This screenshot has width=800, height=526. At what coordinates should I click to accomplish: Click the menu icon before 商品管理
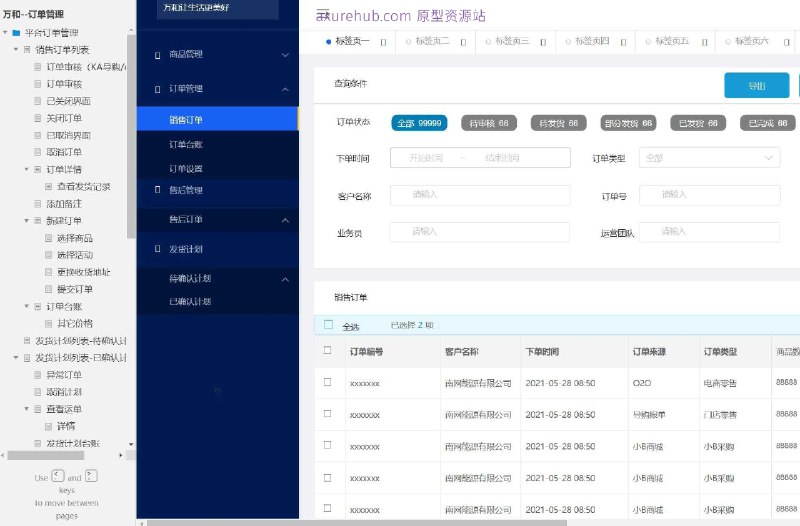pyautogui.click(x=157, y=55)
